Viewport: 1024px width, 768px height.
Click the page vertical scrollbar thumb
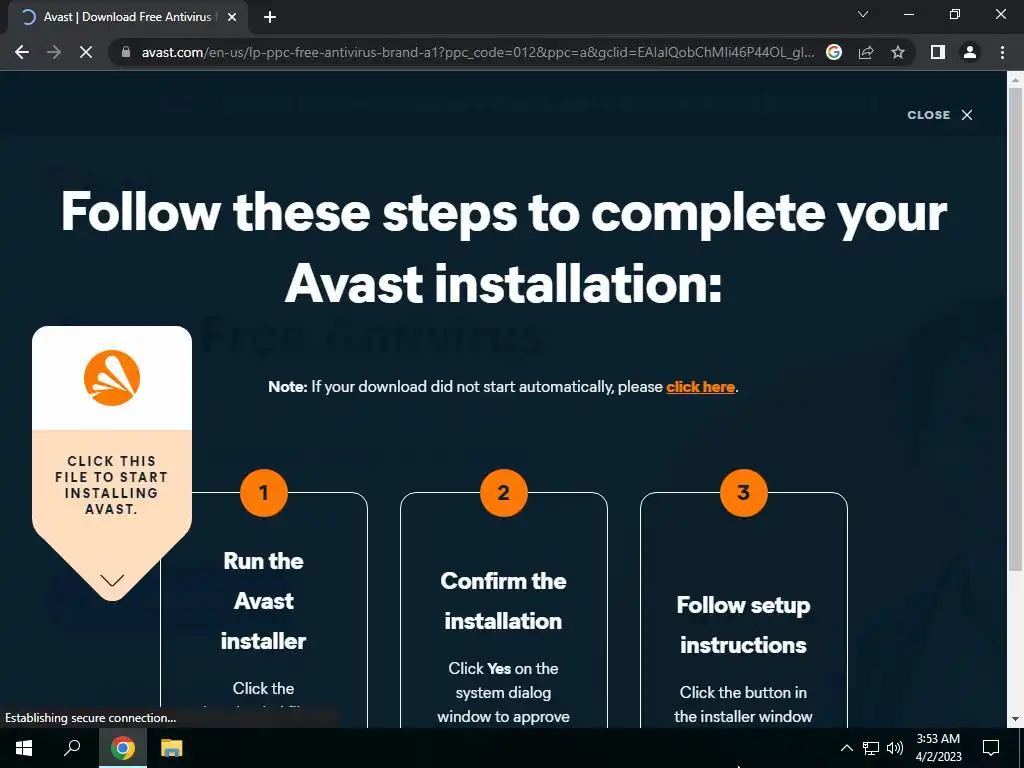(1015, 328)
